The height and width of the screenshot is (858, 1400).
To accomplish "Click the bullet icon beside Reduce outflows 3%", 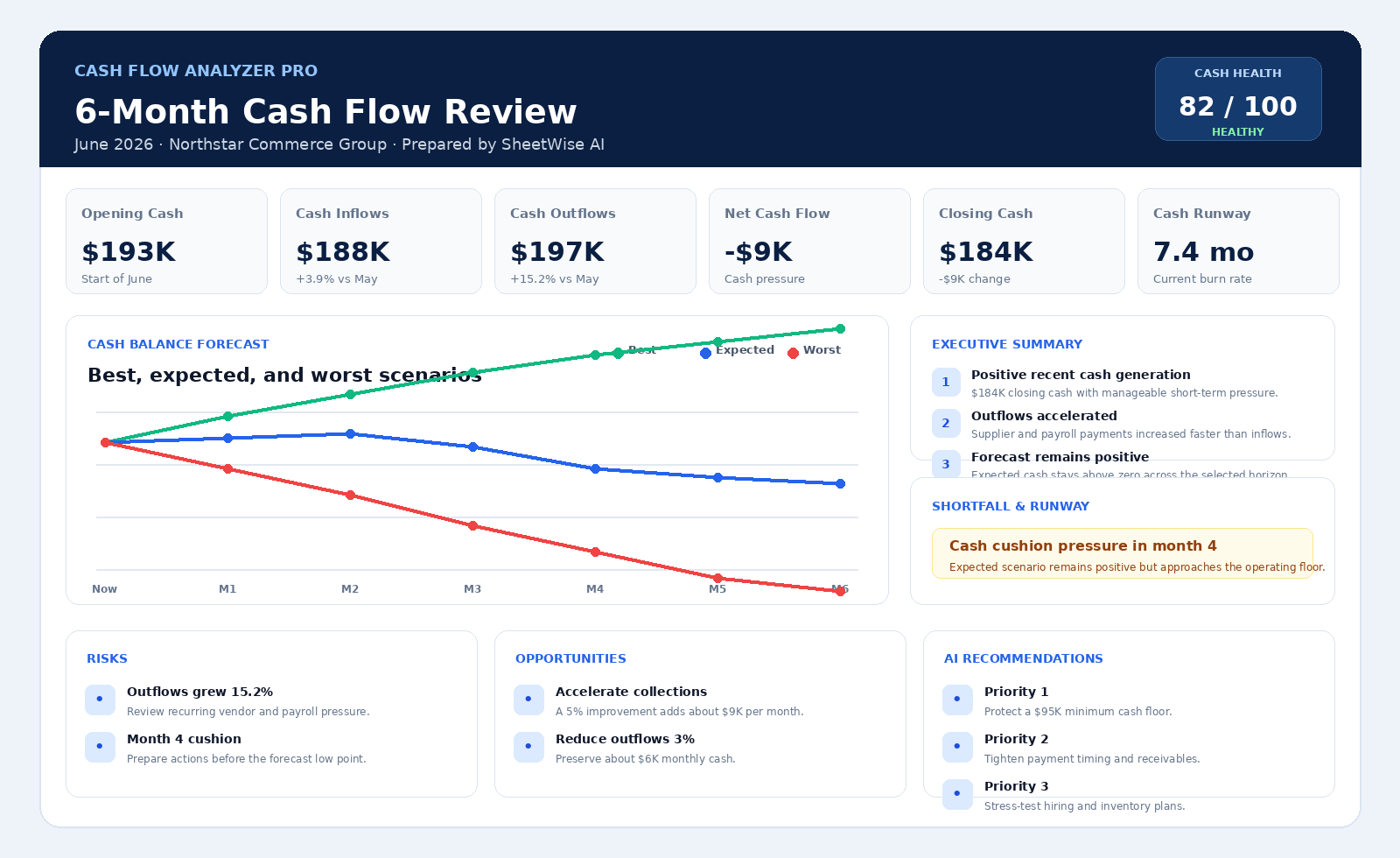I will [x=528, y=747].
